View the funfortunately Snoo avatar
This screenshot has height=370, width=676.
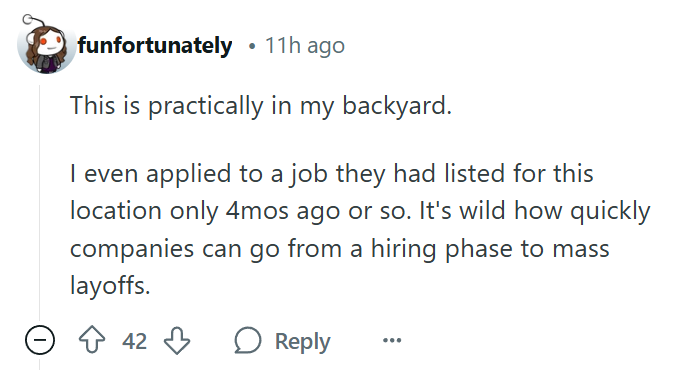(46, 47)
